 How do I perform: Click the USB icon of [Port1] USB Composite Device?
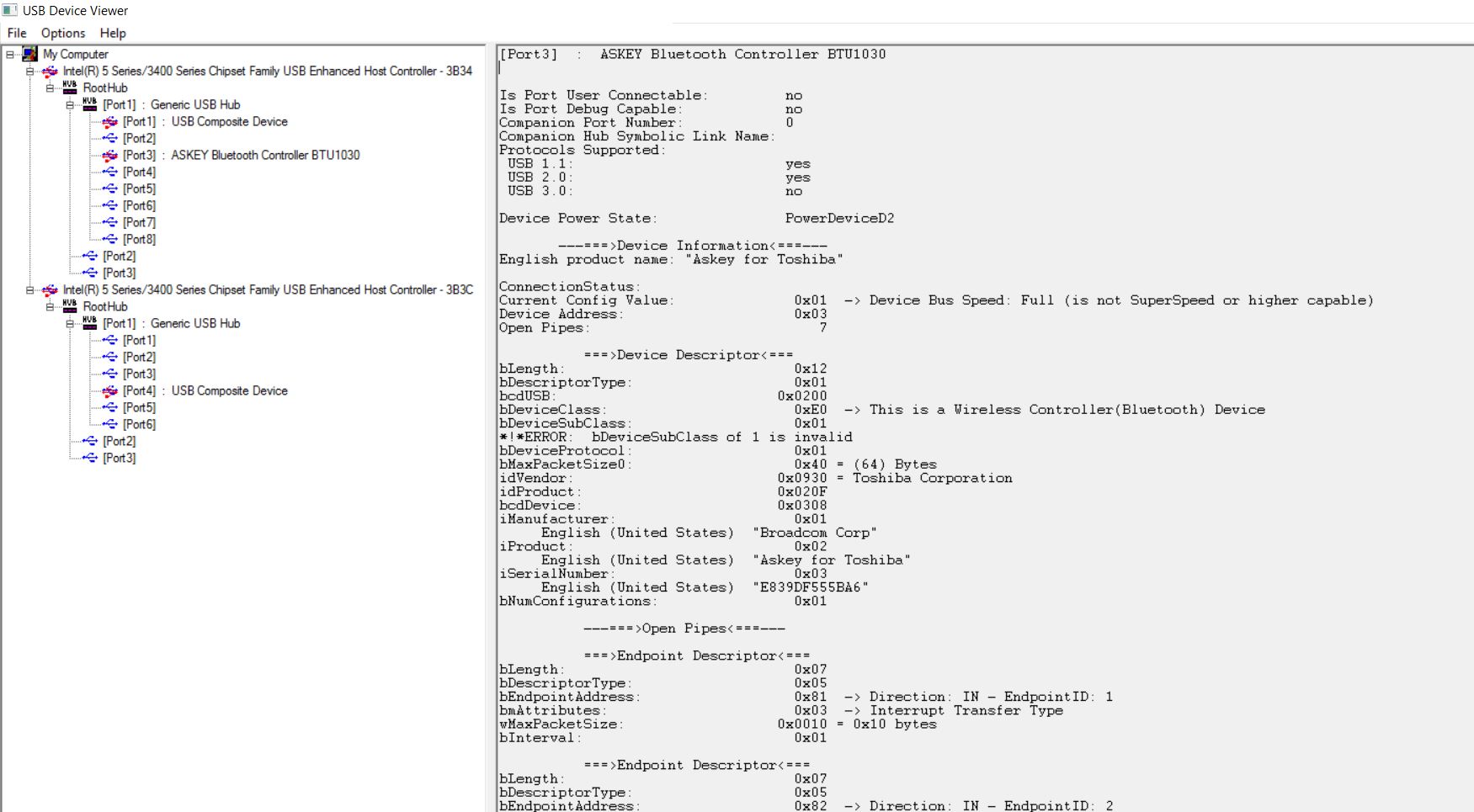(110, 121)
